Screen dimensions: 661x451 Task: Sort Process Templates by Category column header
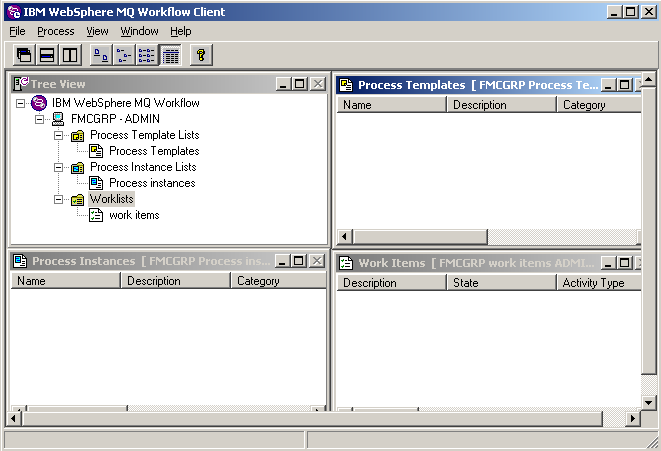[x=599, y=105]
